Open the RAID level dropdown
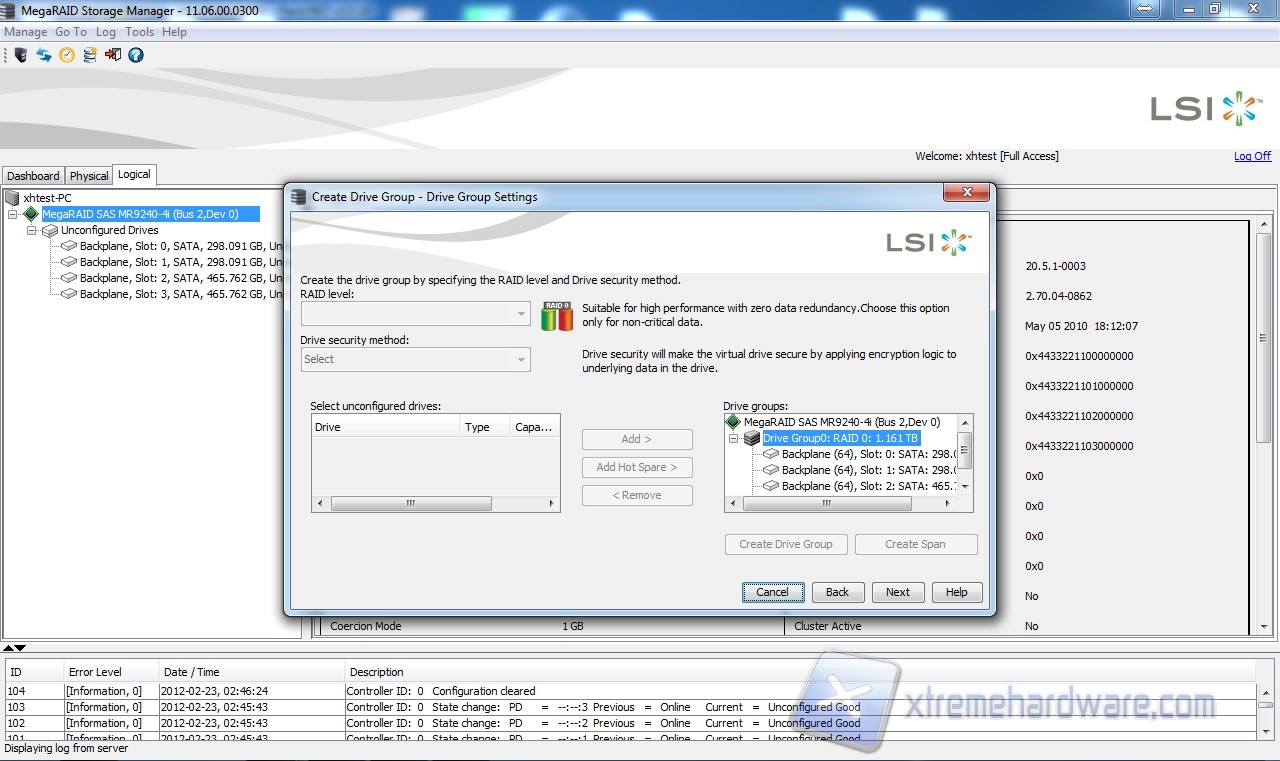Image resolution: width=1280 pixels, height=761 pixels. point(521,314)
